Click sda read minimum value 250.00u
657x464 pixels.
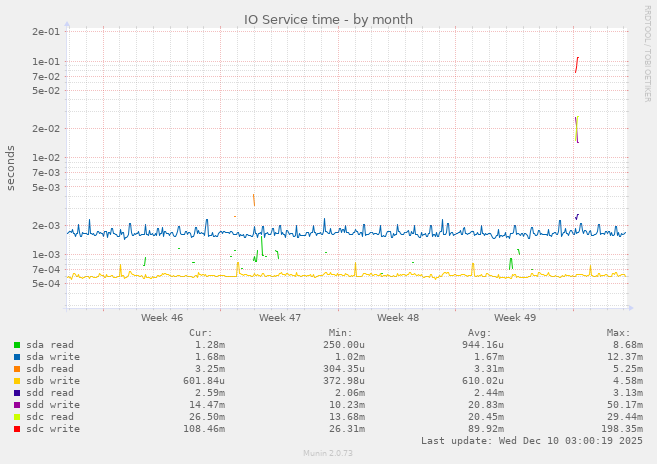[x=344, y=345]
